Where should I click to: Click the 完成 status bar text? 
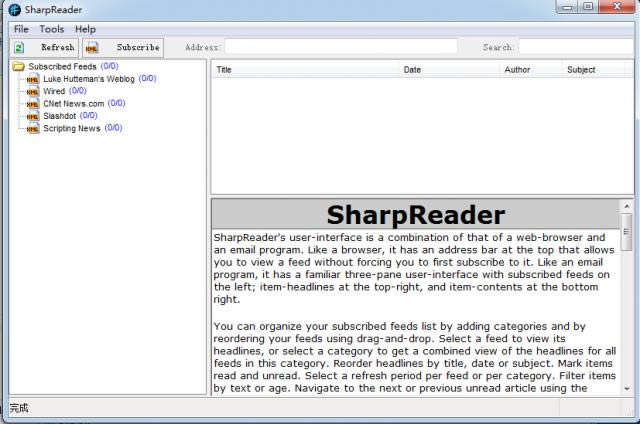coord(19,408)
